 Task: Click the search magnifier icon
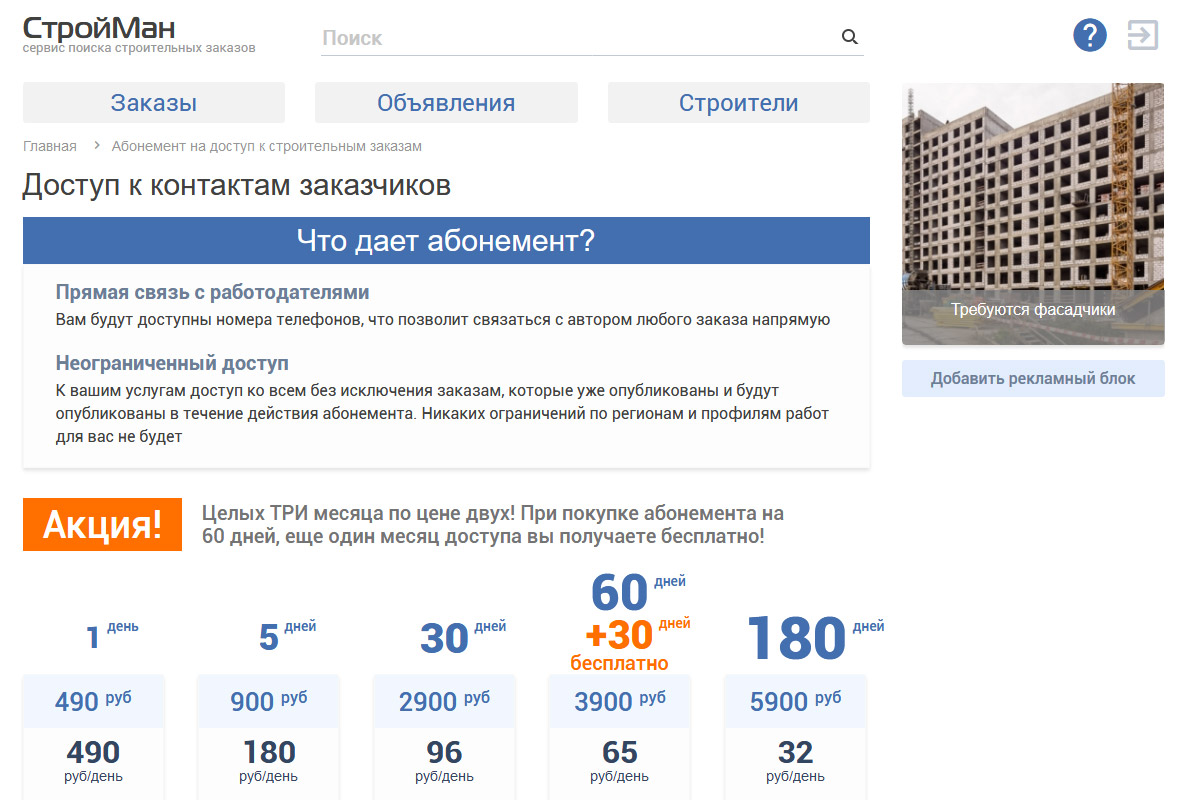click(849, 38)
